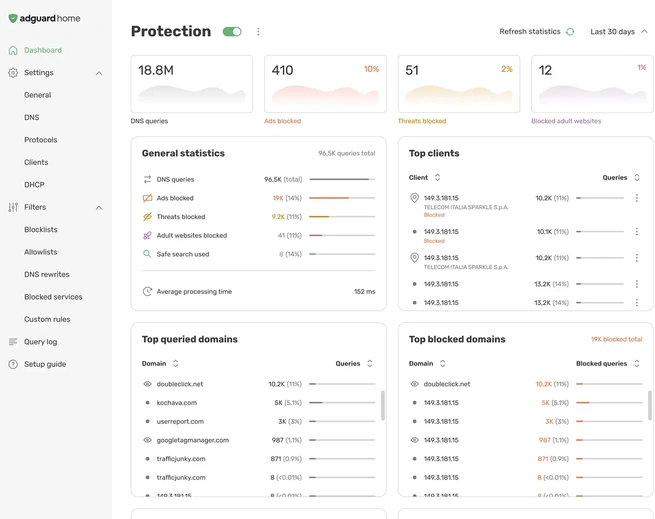Screen dimensions: 655x519
Task: Open the Protection three-dot menu
Action: [258, 32]
